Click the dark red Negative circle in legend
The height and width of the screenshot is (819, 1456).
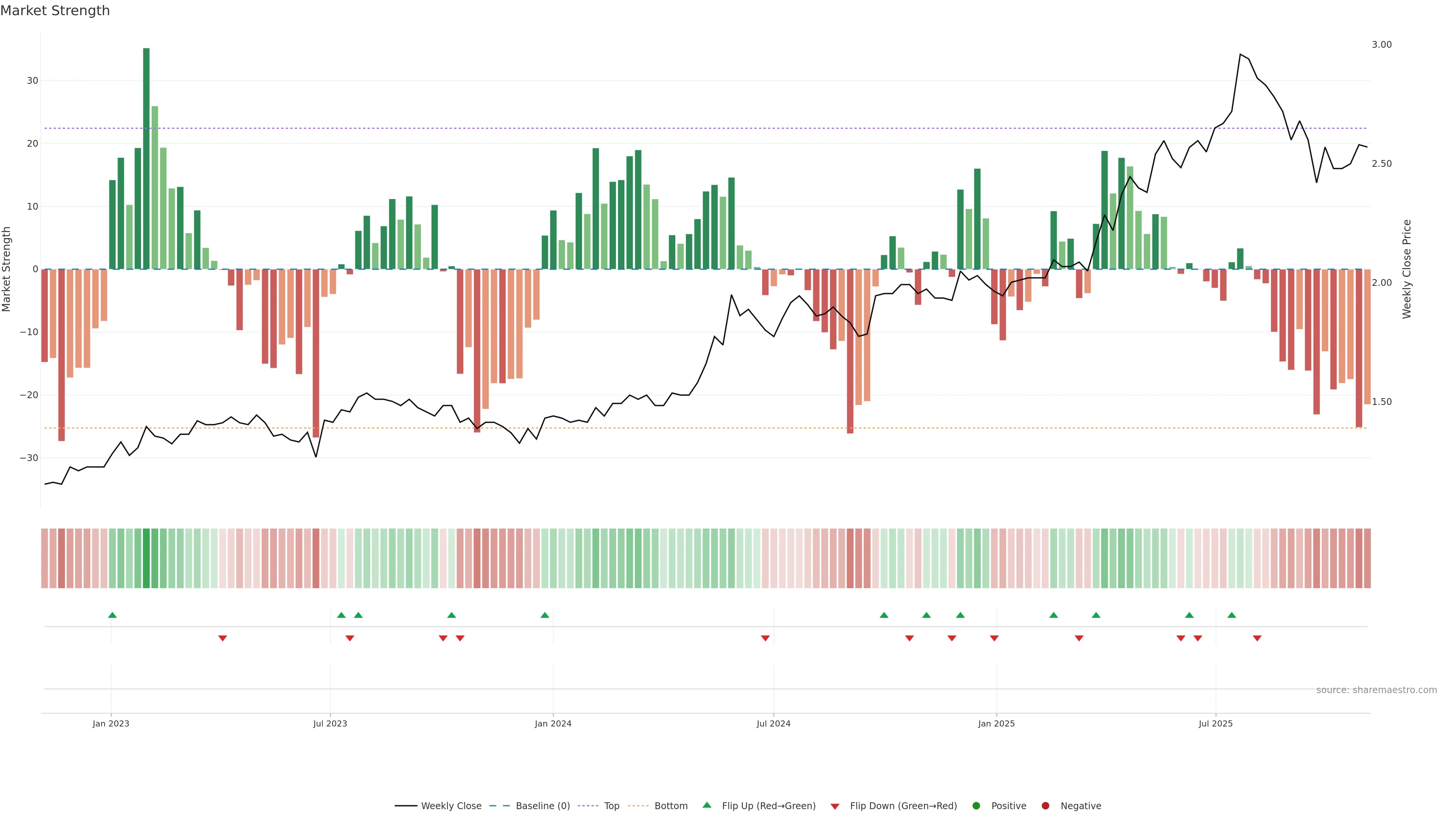point(1045,805)
